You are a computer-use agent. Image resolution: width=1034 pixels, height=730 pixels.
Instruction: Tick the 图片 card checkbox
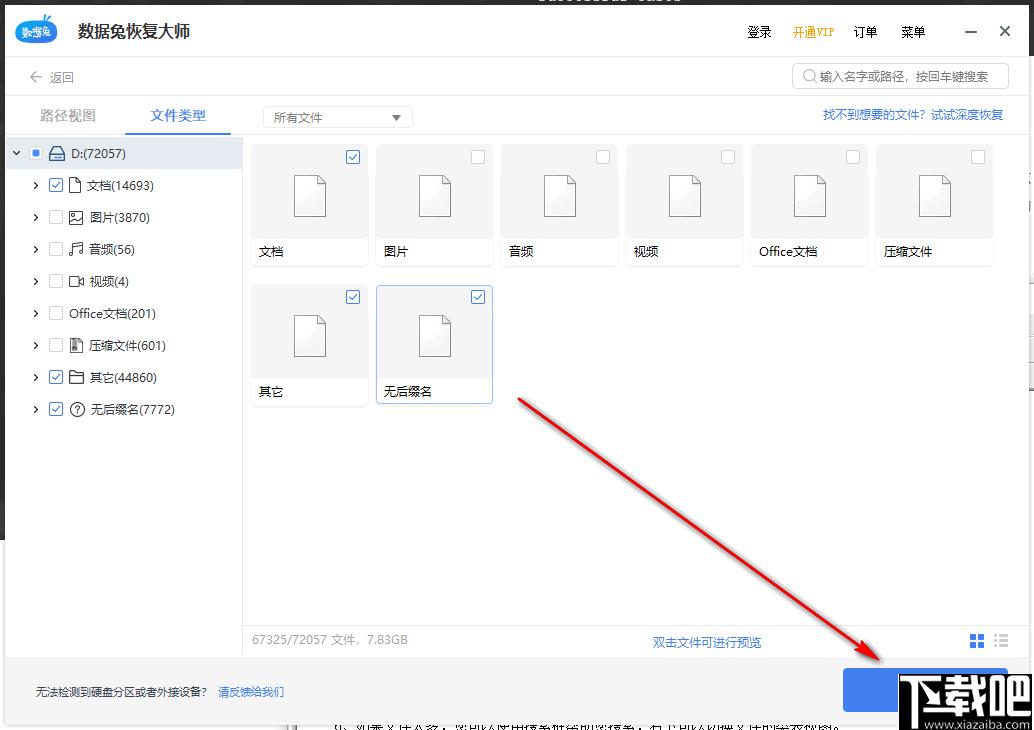pos(478,157)
